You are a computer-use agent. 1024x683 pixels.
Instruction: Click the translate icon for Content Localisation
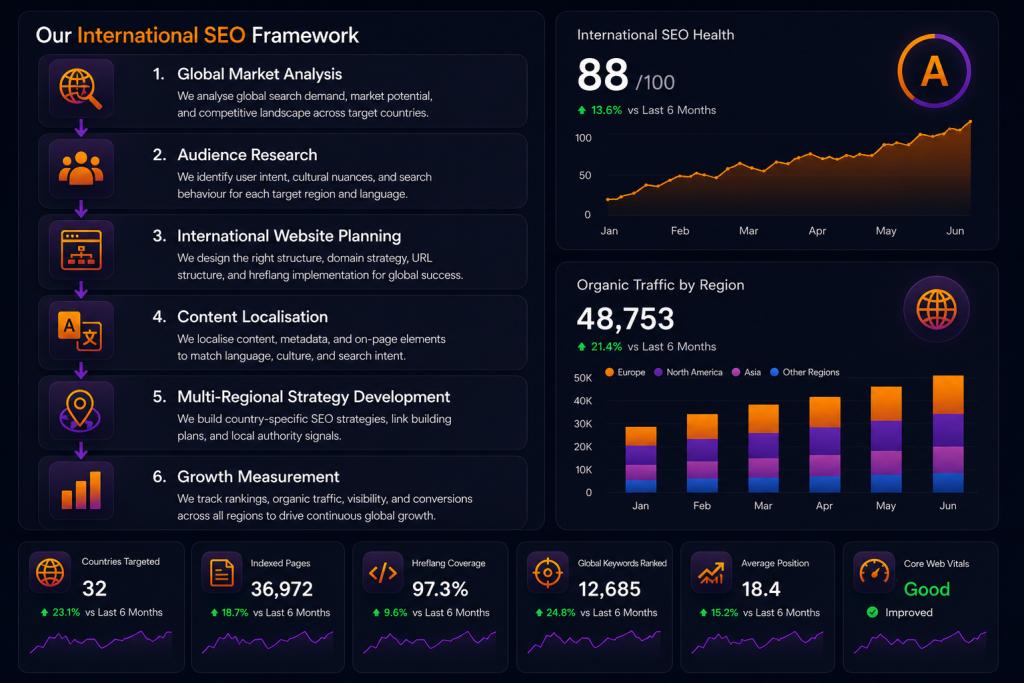(81, 330)
